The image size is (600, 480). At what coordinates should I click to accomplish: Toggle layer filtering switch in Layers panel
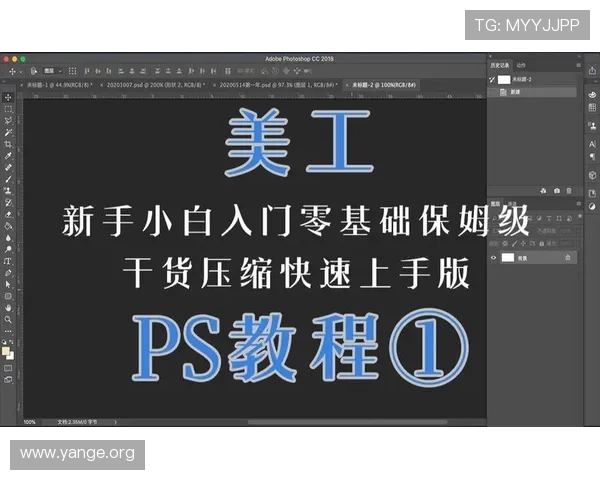coord(580,217)
